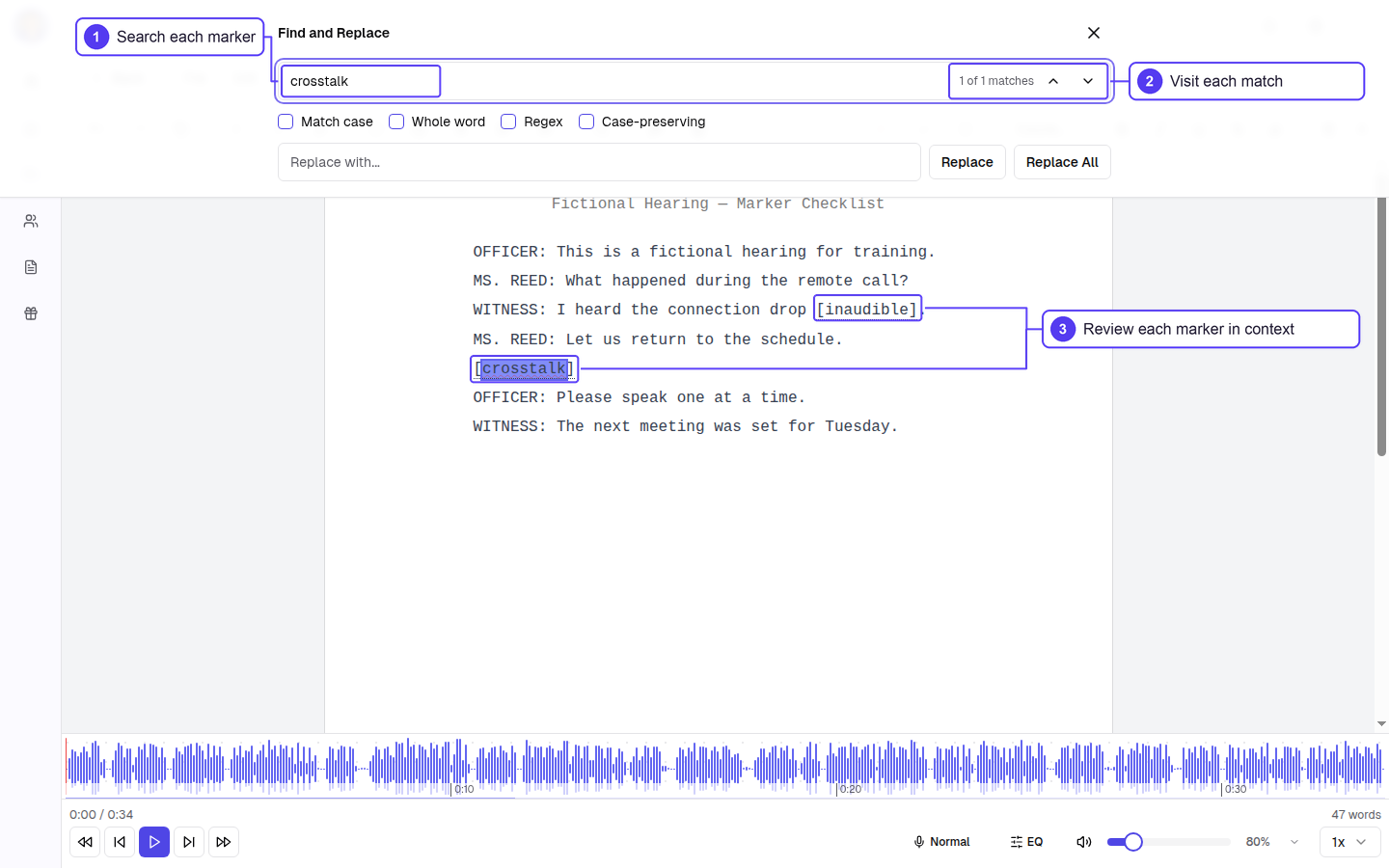Adjust the volume slider handle
Image resolution: width=1389 pixels, height=868 pixels.
point(1133,842)
